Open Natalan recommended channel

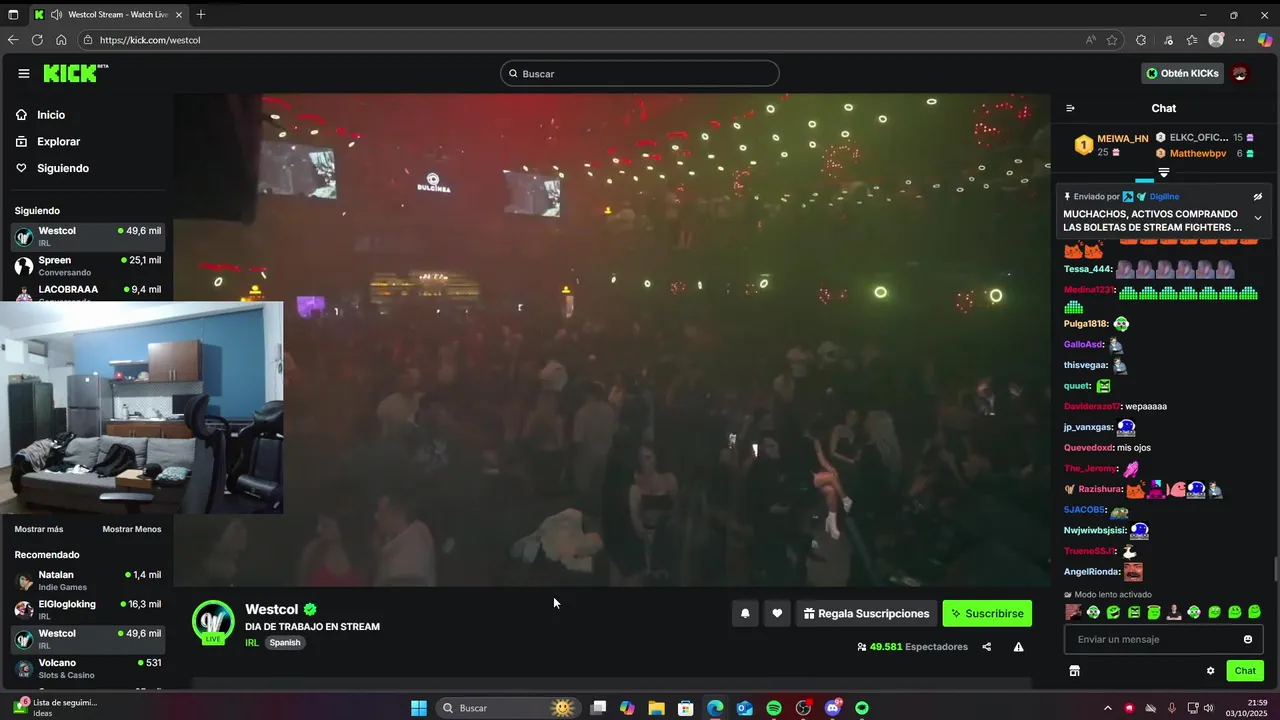tap(88, 580)
